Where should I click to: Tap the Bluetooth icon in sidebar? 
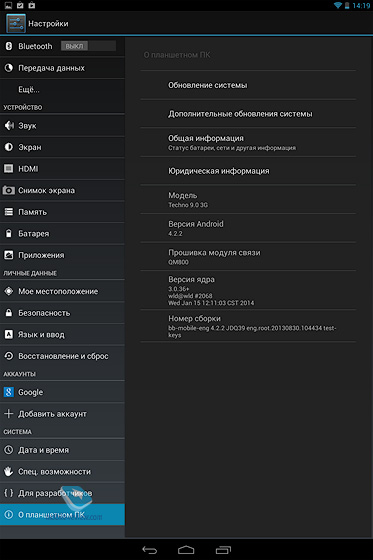(x=9, y=46)
